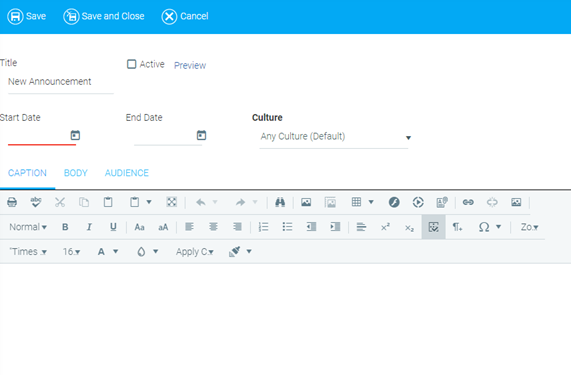Open the Start Date calendar picker
571x375 pixels.
point(75,135)
